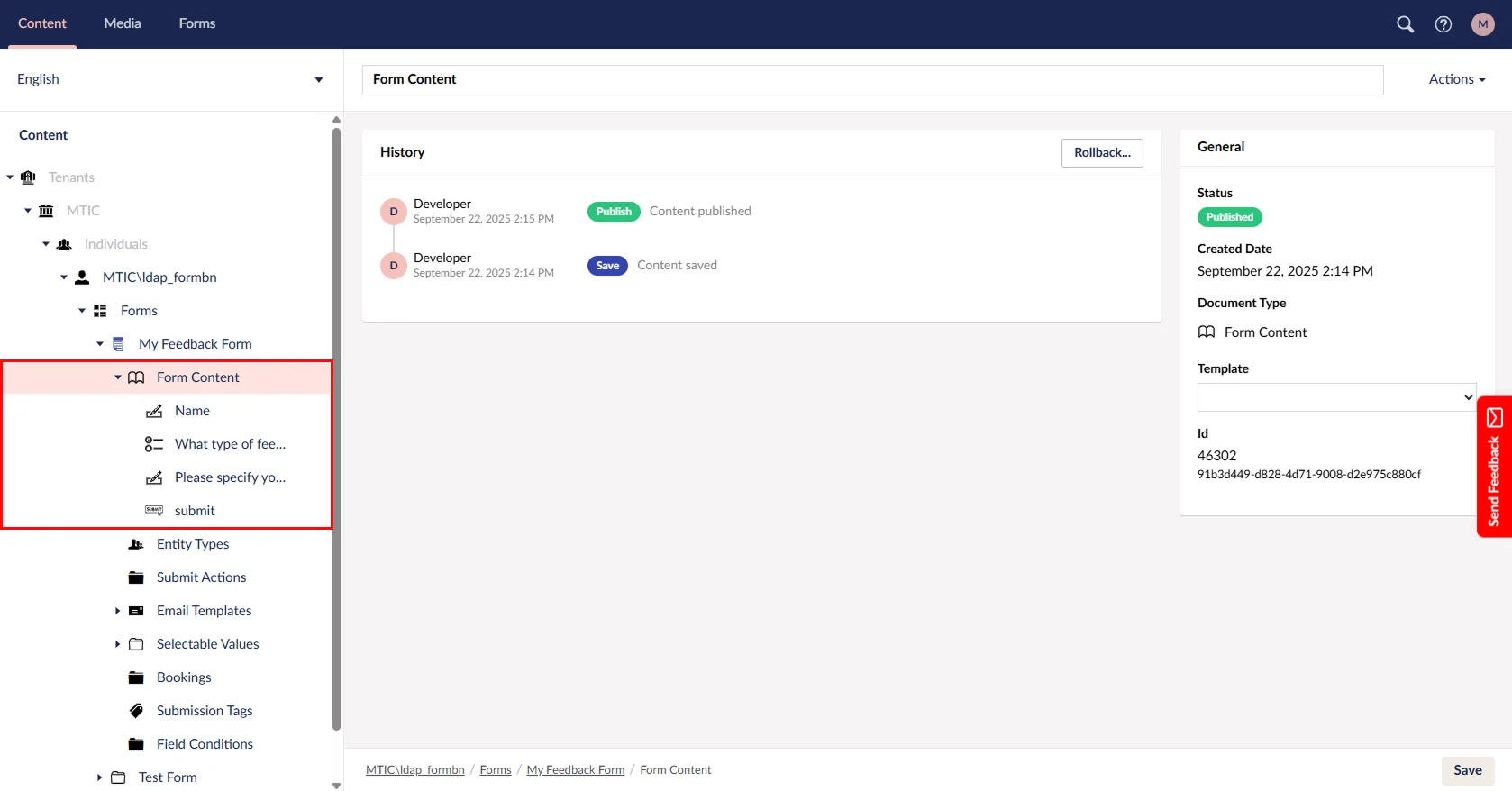Open the Actions dropdown menu
1512x791 pixels.
click(1456, 79)
